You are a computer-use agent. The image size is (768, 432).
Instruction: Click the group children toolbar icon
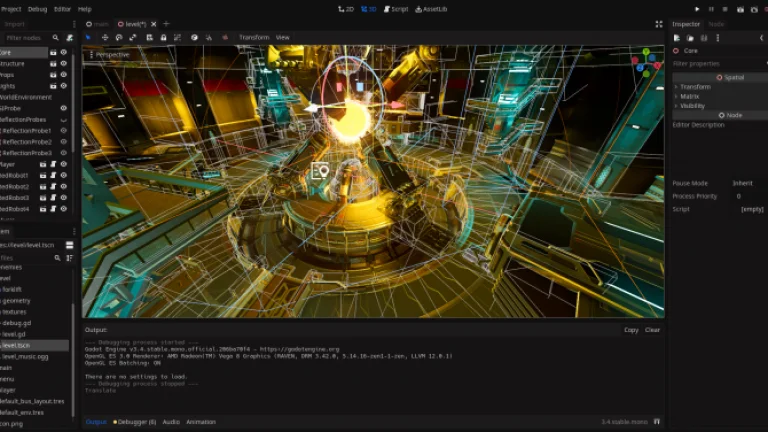pos(177,37)
